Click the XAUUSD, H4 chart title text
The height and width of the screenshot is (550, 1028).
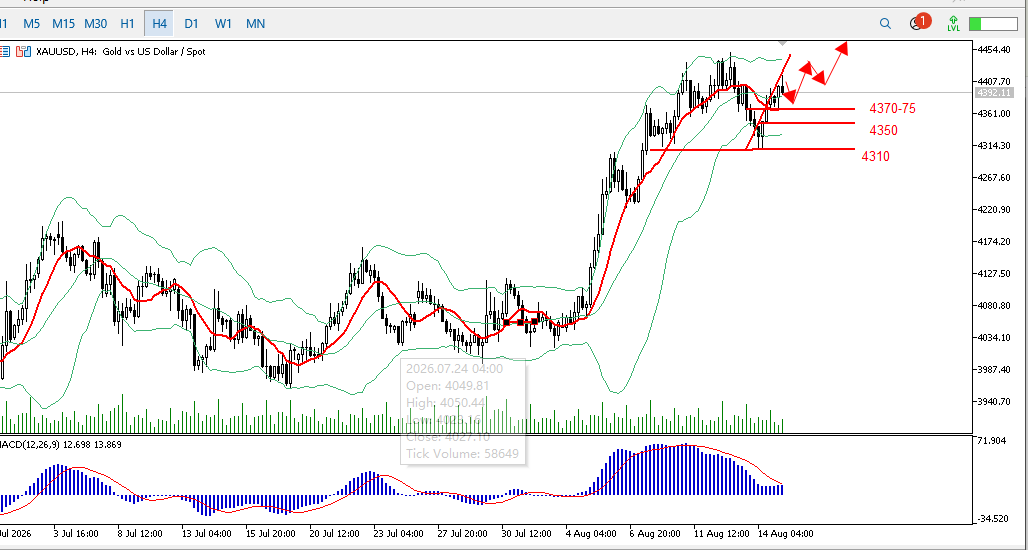(x=121, y=51)
